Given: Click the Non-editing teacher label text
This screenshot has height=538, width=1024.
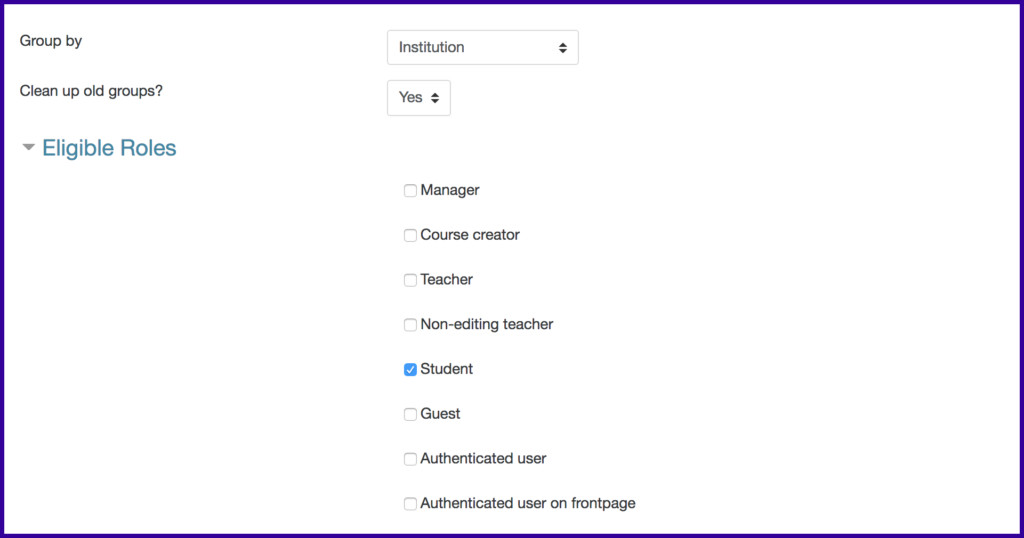Looking at the screenshot, I should [x=487, y=324].
